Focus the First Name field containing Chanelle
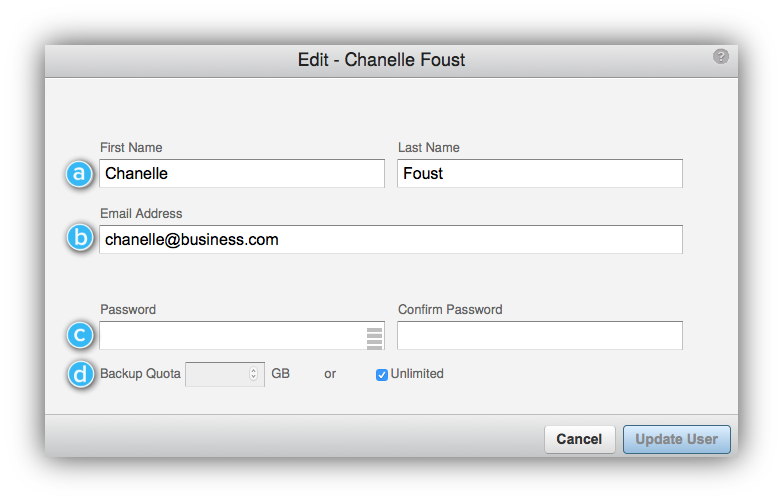This screenshot has width=783, height=502. [242, 173]
